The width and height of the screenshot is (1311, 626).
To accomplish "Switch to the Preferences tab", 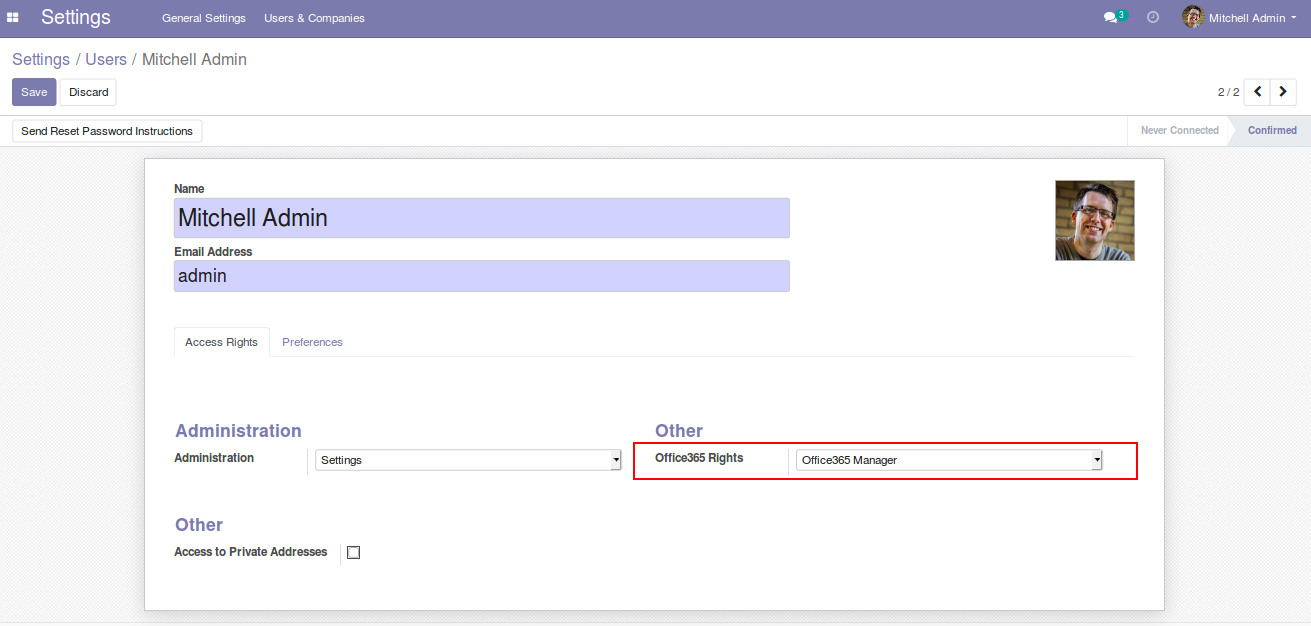I will (x=312, y=342).
